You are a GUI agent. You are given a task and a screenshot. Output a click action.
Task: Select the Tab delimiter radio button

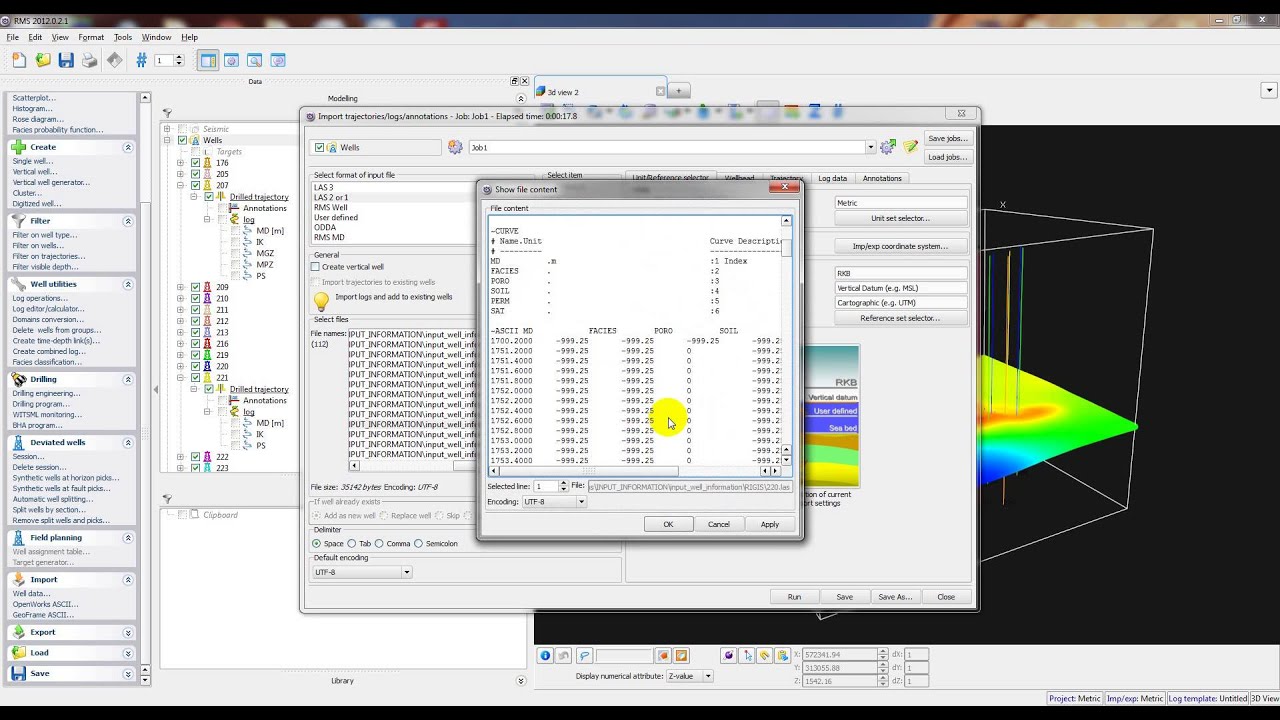352,543
